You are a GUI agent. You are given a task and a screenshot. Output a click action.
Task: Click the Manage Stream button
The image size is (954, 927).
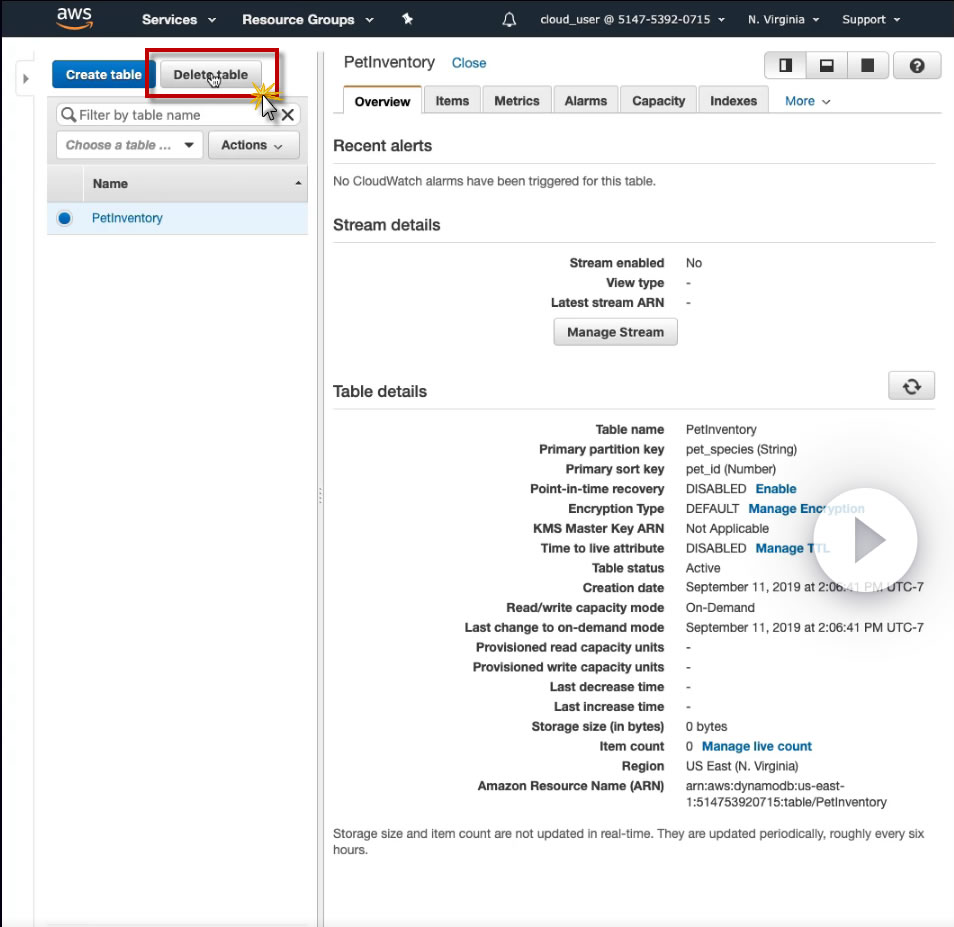coord(615,332)
